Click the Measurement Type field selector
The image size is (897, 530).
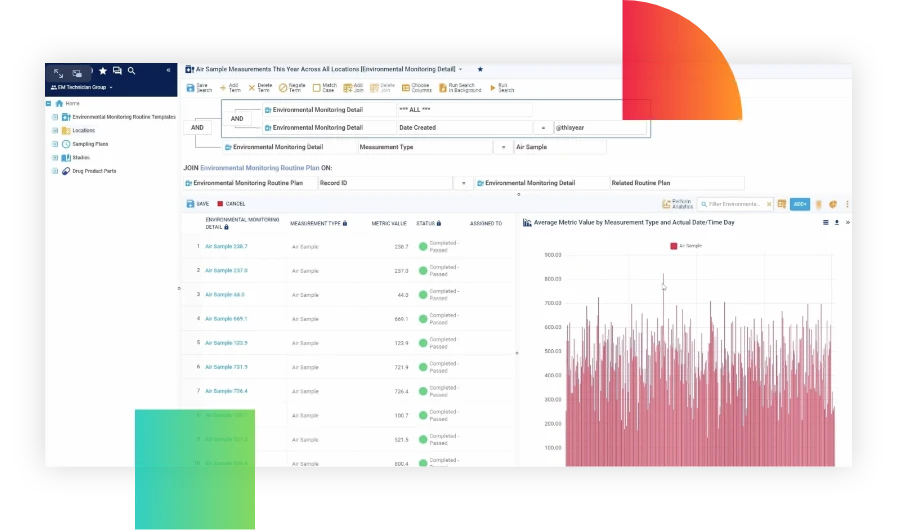click(424, 147)
